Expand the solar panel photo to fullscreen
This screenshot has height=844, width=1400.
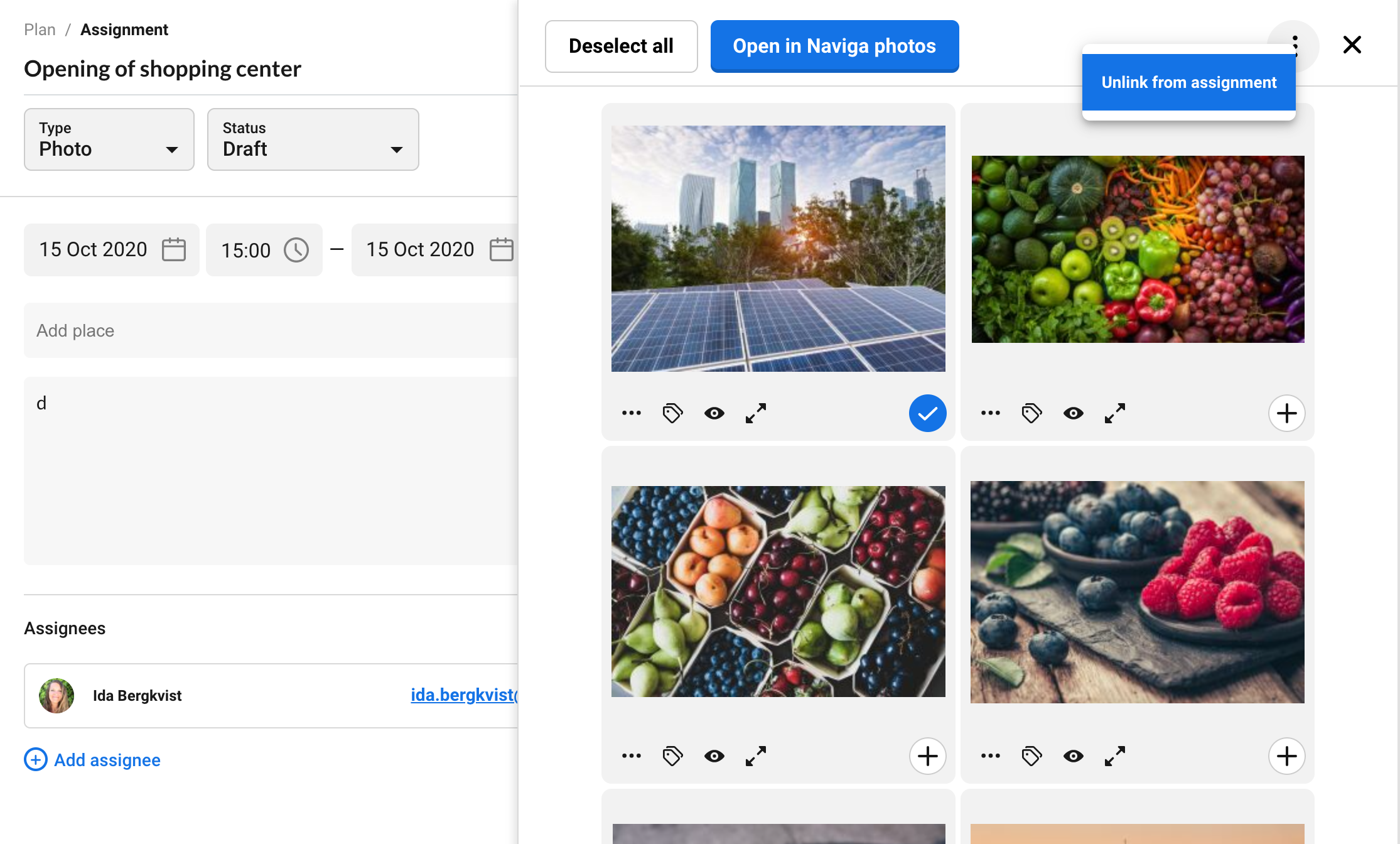755,413
